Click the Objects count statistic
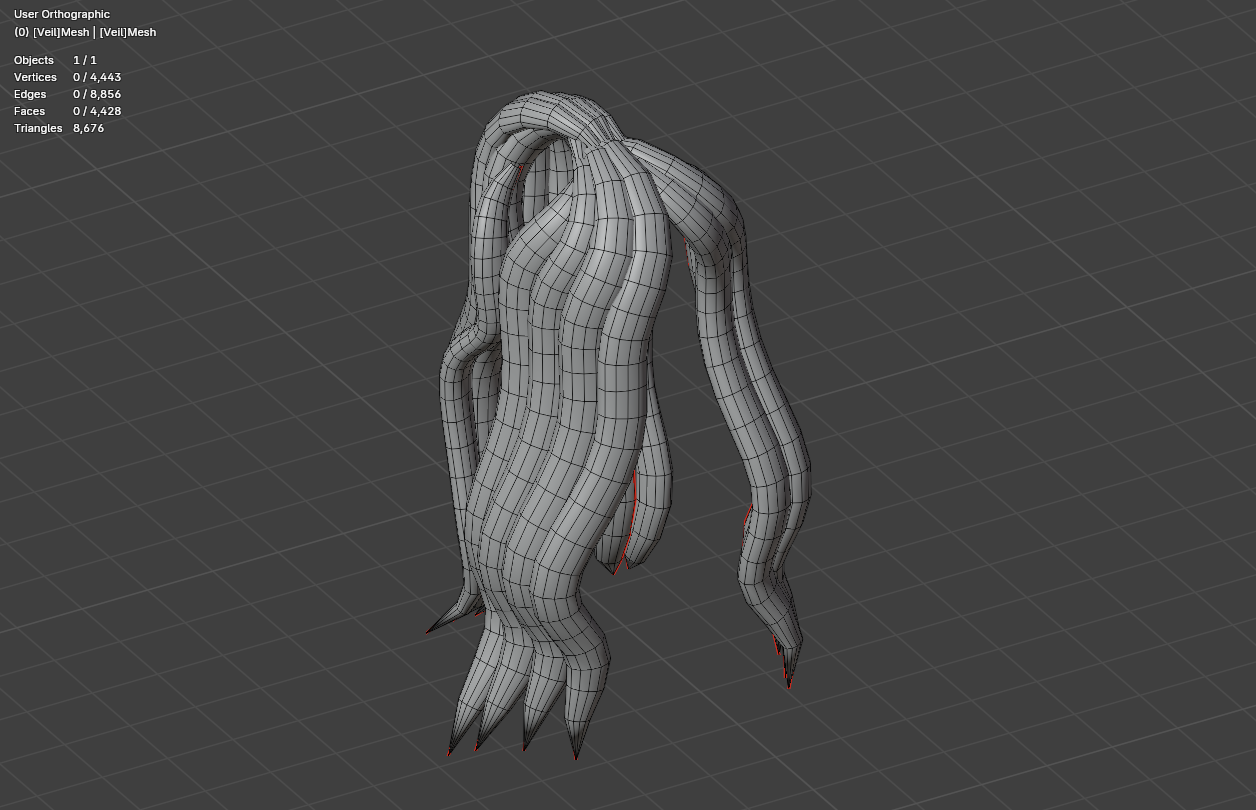Viewport: 1256px width, 810px height. [x=55, y=60]
